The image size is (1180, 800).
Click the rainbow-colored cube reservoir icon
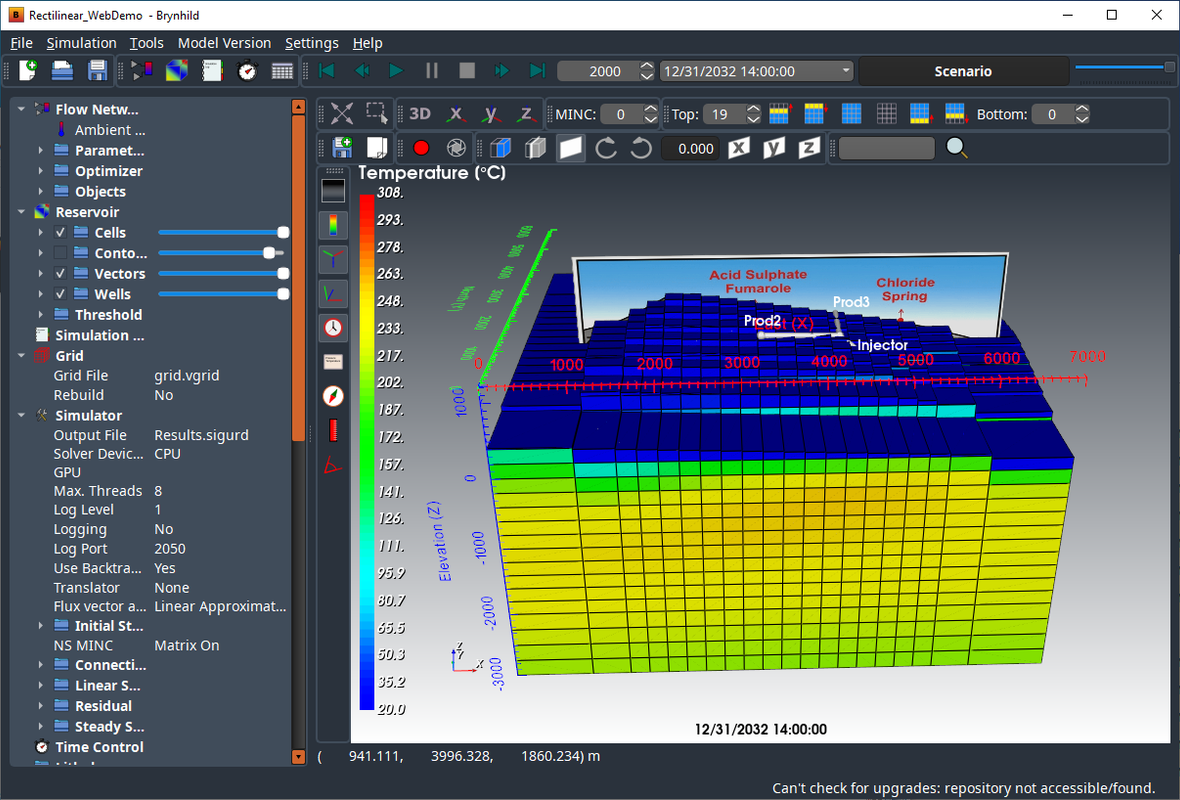[177, 71]
